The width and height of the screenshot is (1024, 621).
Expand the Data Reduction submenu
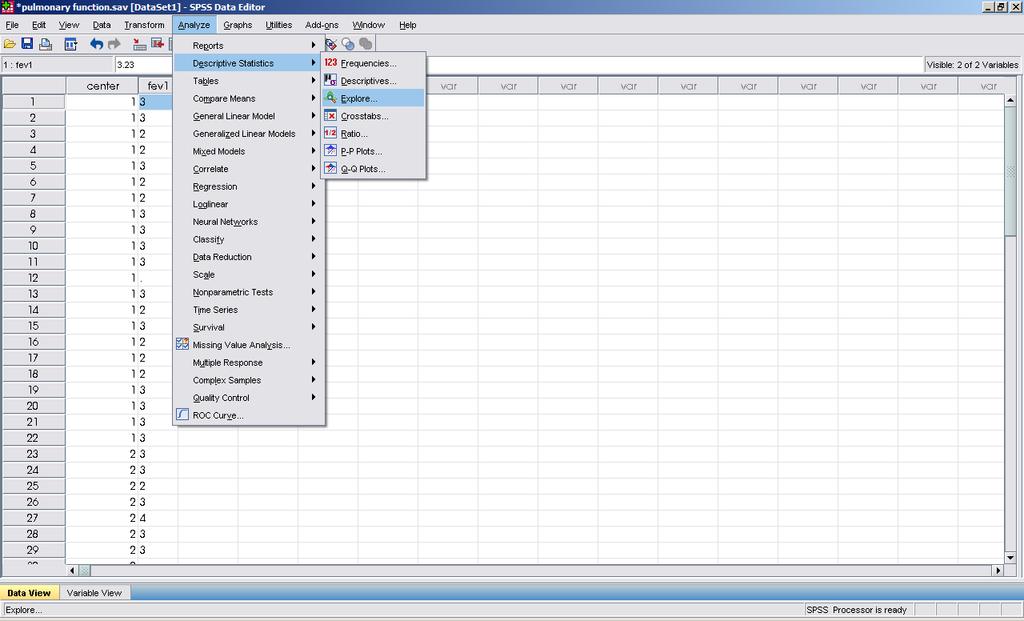point(248,257)
